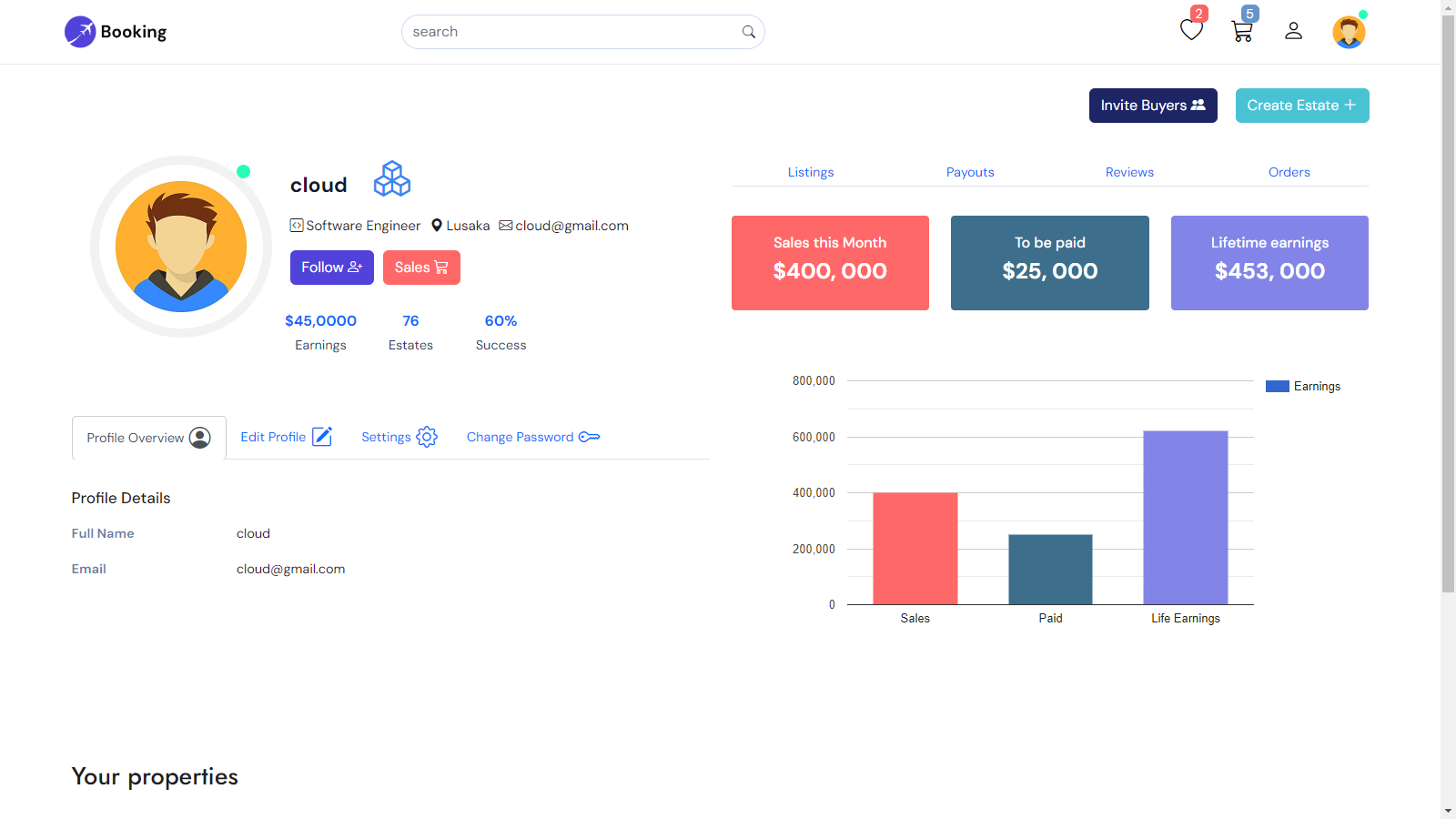This screenshot has height=819, width=1456.
Task: Select the Profile Overview tab
Action: 148,437
